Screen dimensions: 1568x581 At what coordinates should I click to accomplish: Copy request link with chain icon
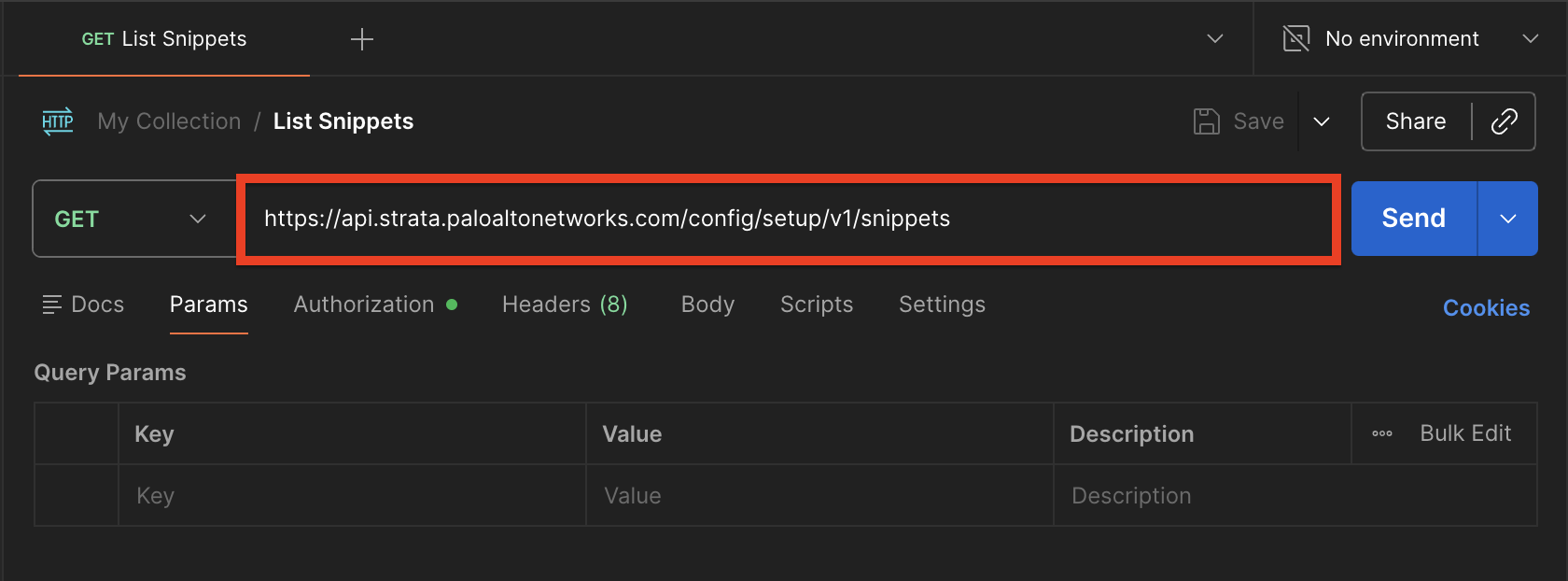point(1505,121)
